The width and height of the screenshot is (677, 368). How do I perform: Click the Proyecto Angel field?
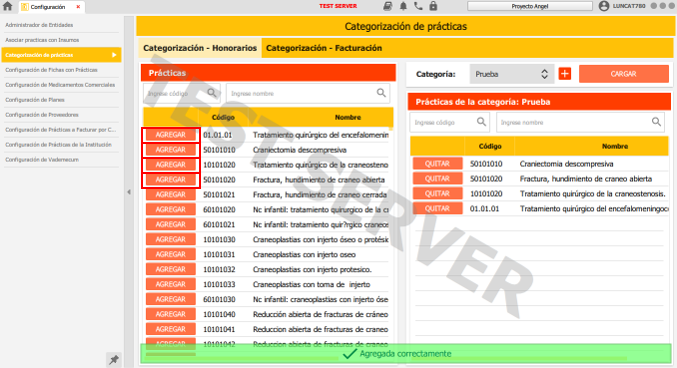click(530, 6)
